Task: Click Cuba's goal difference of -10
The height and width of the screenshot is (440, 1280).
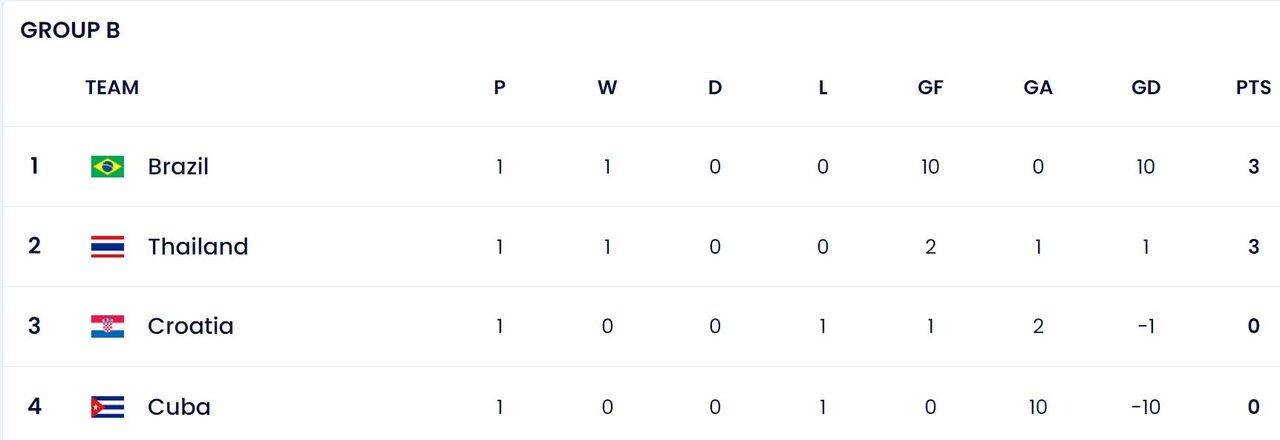Action: 1146,407
